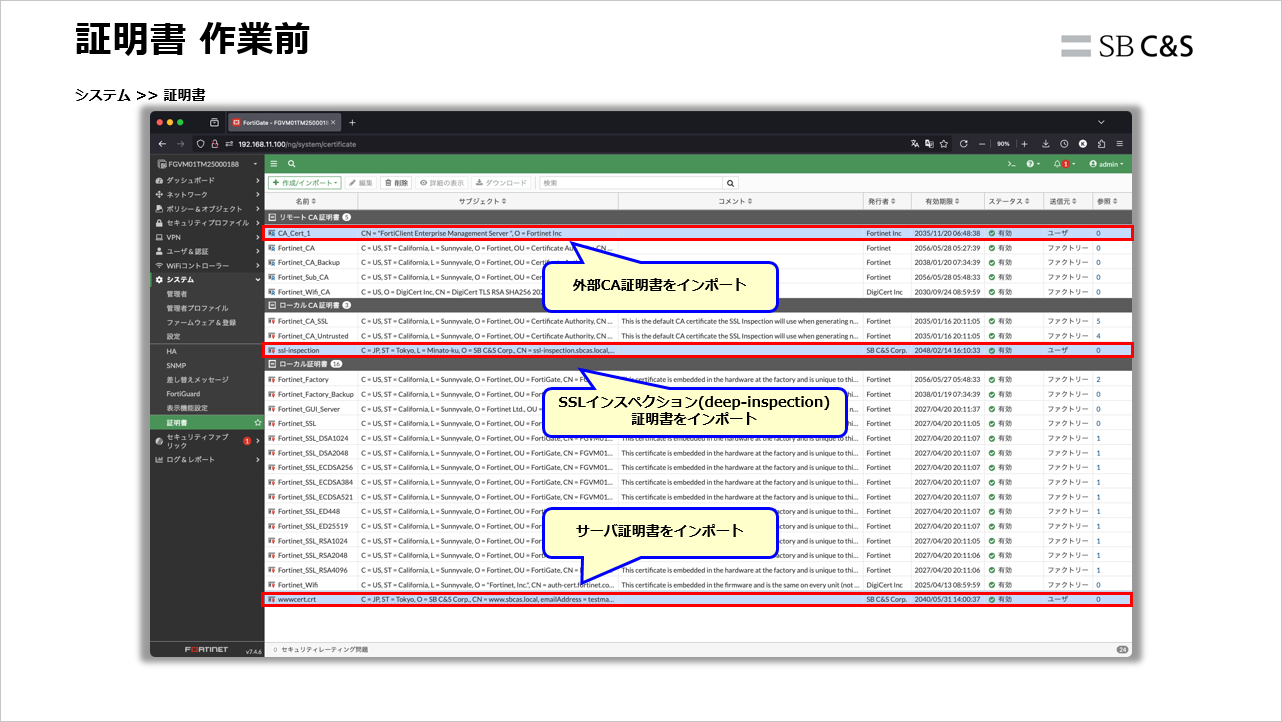Select the FortiGate browser tab
The width and height of the screenshot is (1282, 722).
(x=285, y=123)
